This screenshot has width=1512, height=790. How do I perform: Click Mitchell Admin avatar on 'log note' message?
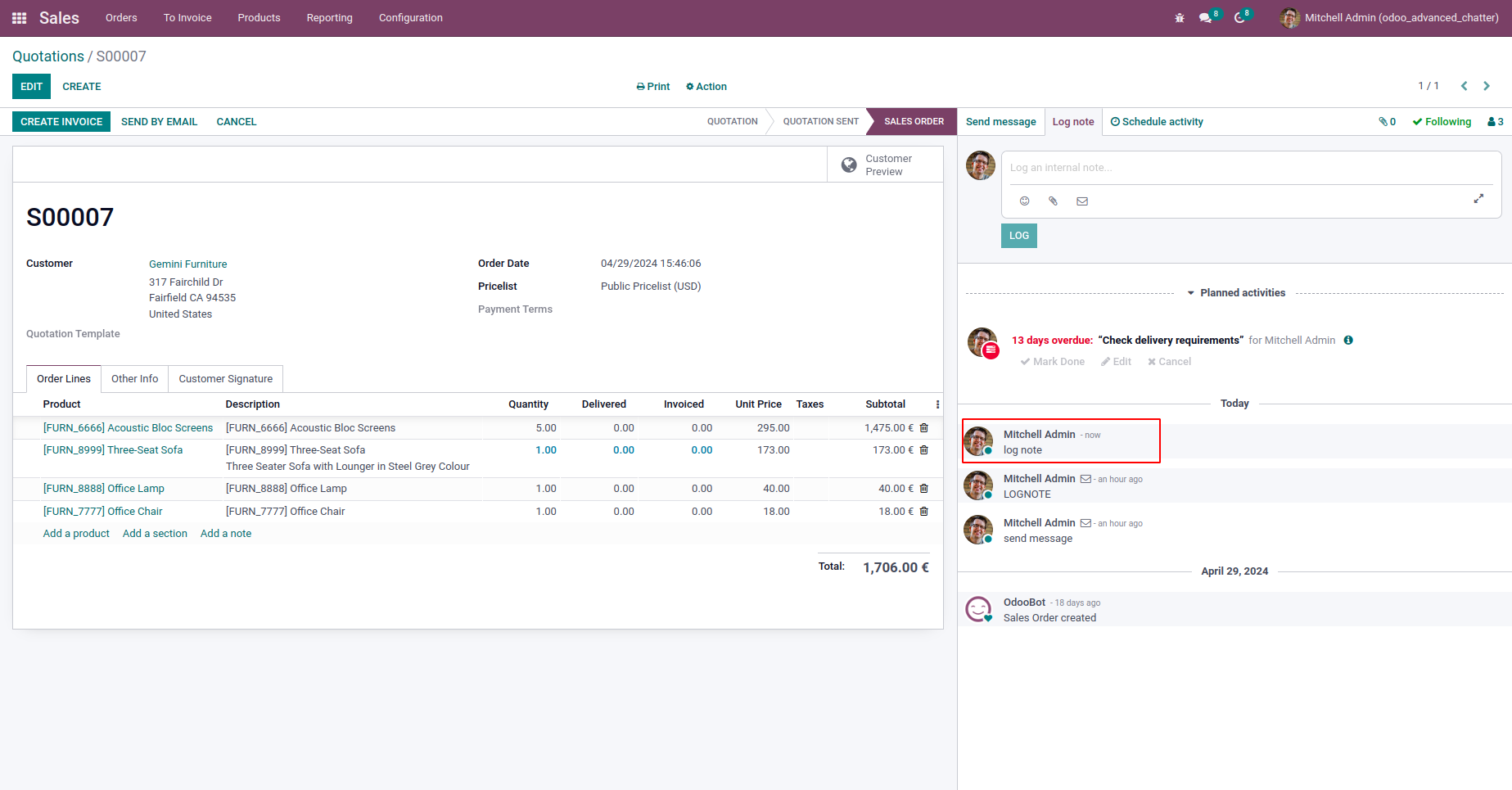tap(979, 441)
